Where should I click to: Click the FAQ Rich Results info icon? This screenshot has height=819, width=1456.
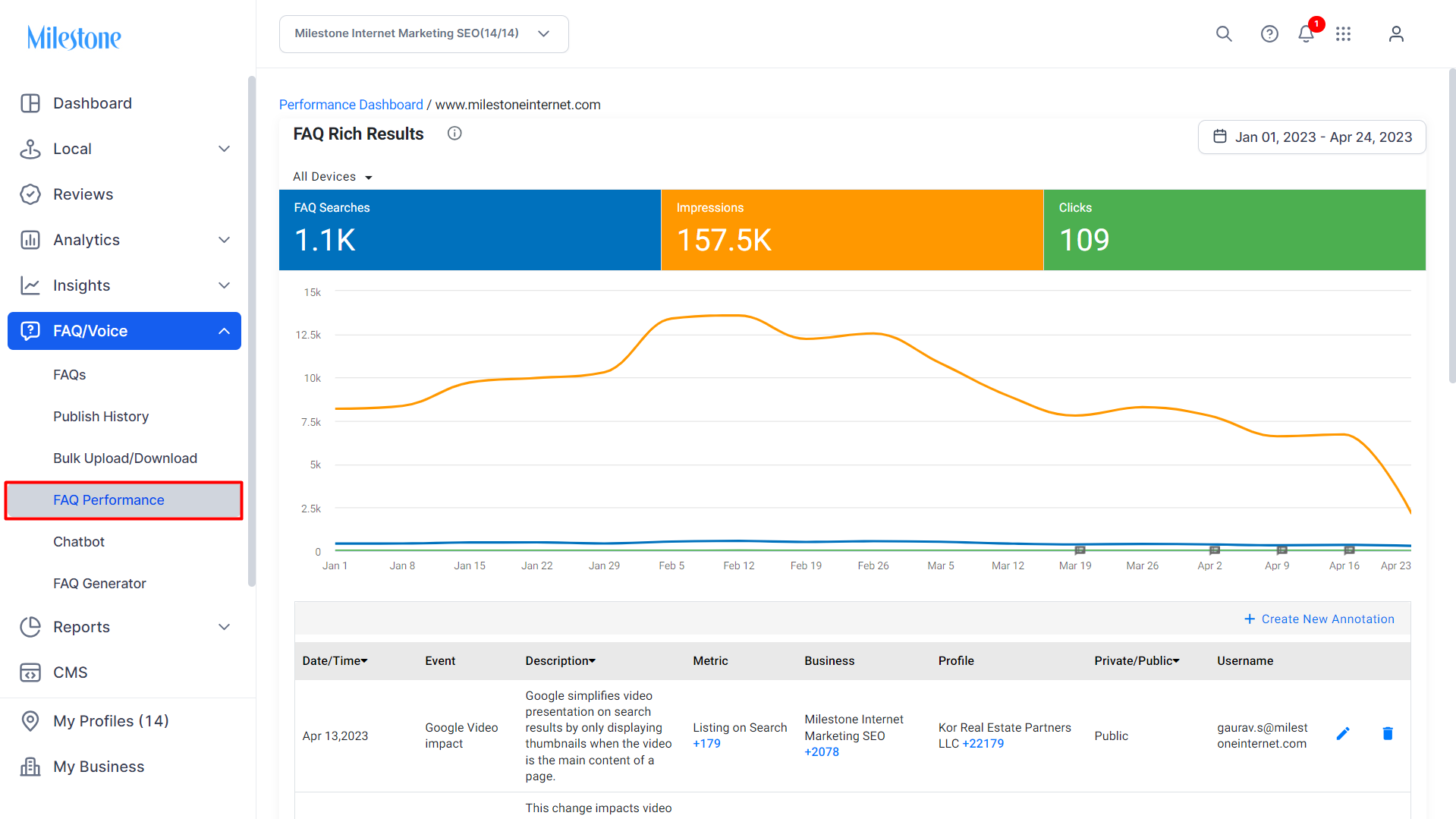pyautogui.click(x=454, y=134)
